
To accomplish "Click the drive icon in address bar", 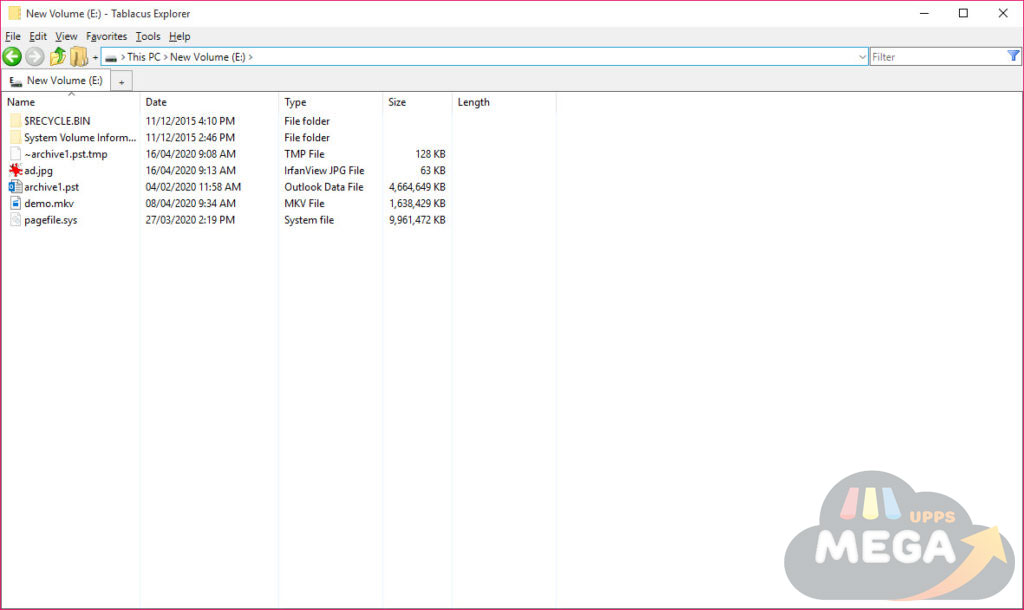I will pyautogui.click(x=111, y=57).
